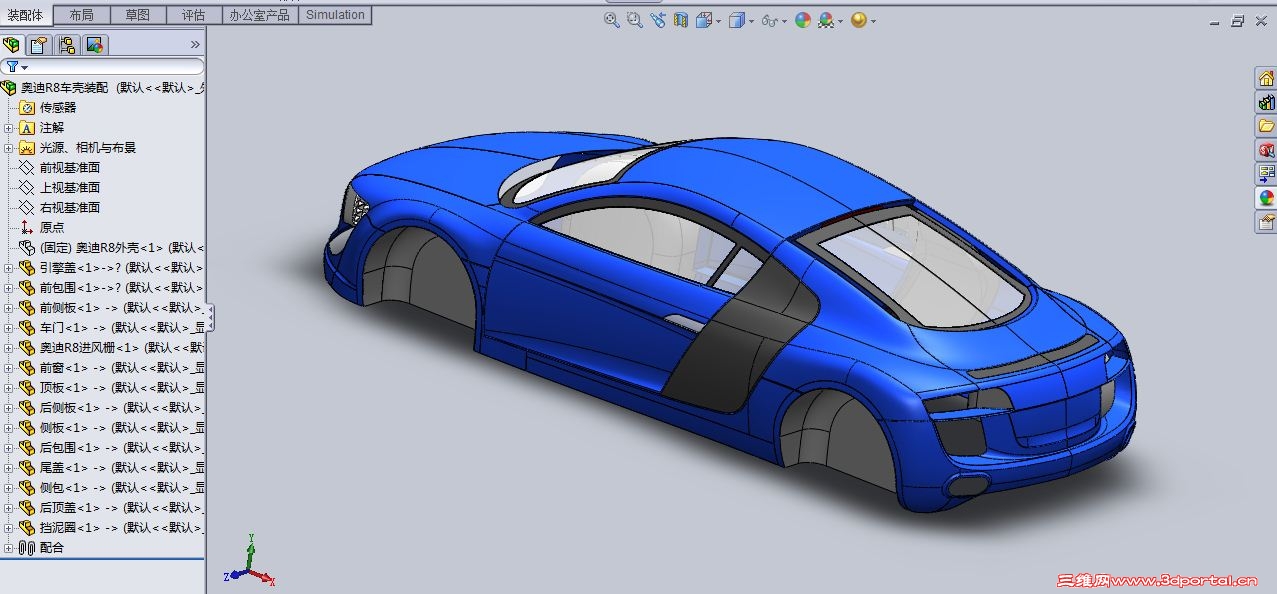Screen dimensions: 1277x594
Task: Open Hide/Show Items dropdown arrow
Action: (784, 21)
